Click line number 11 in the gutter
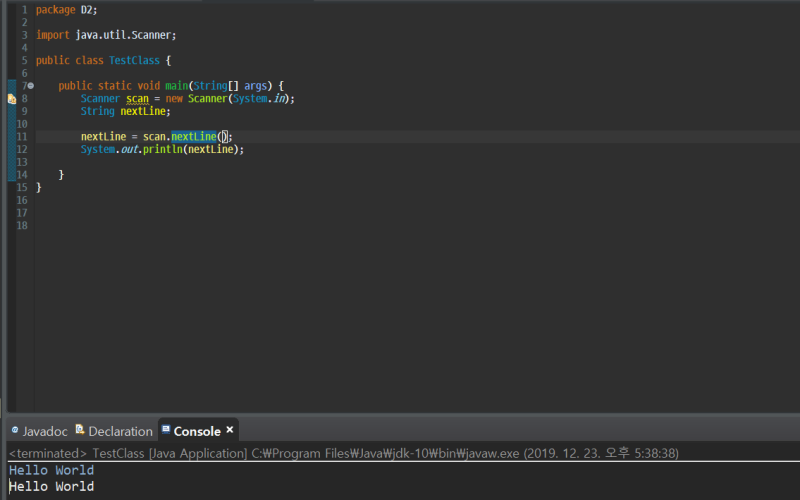The image size is (800, 500). click(22, 136)
